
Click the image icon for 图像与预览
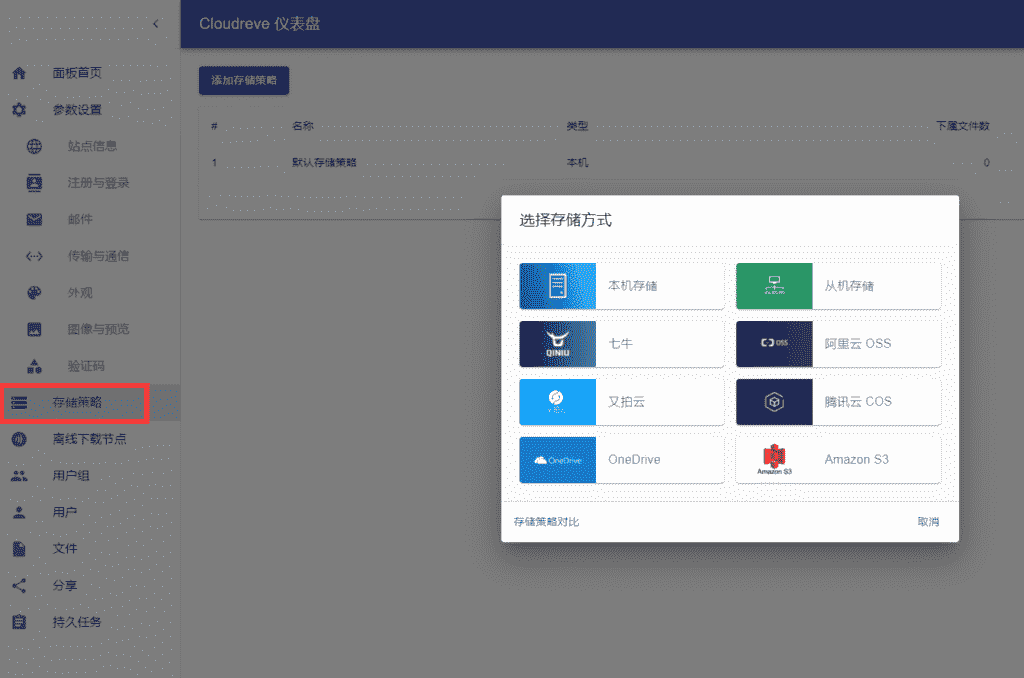pyautogui.click(x=34, y=329)
